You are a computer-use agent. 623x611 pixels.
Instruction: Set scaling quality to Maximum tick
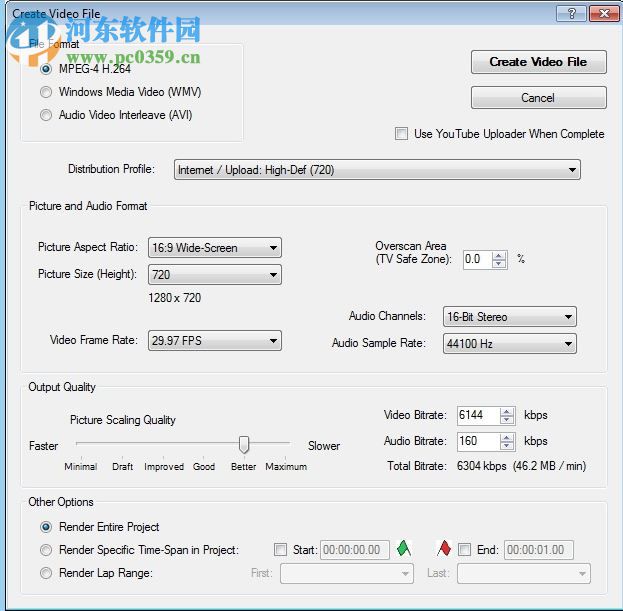pyautogui.click(x=285, y=457)
